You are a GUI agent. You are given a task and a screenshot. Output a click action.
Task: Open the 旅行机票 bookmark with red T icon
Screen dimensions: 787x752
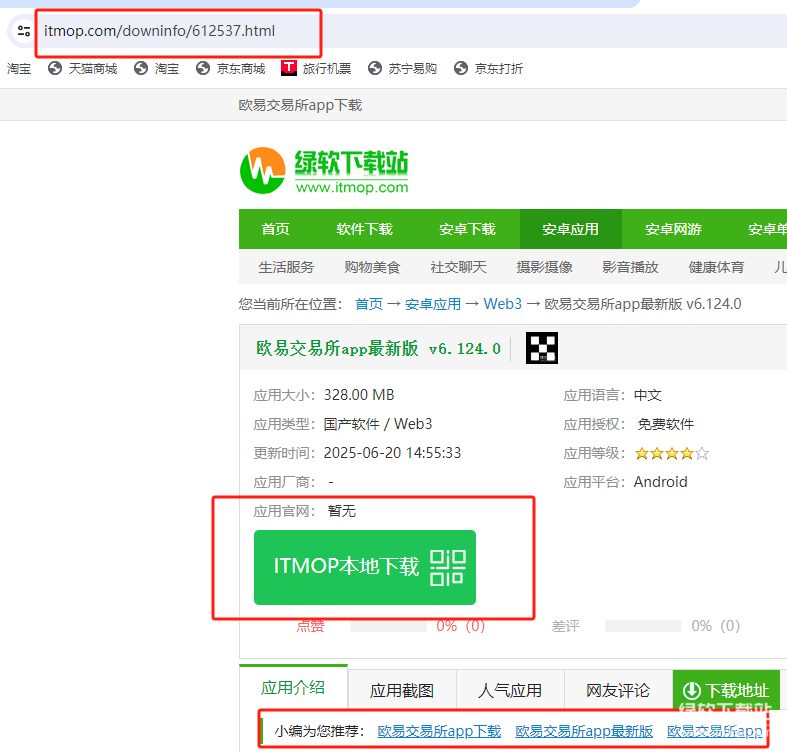316,68
